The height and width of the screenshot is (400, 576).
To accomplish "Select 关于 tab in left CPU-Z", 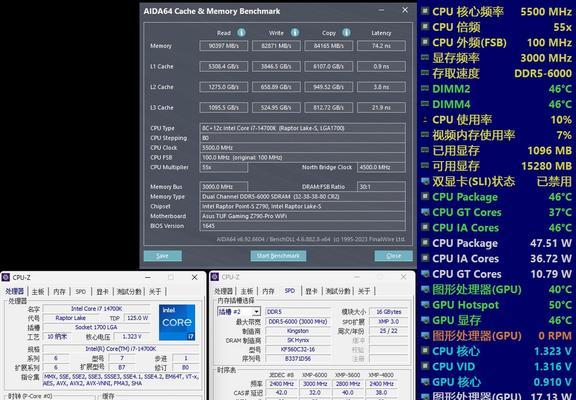I will [155, 292].
